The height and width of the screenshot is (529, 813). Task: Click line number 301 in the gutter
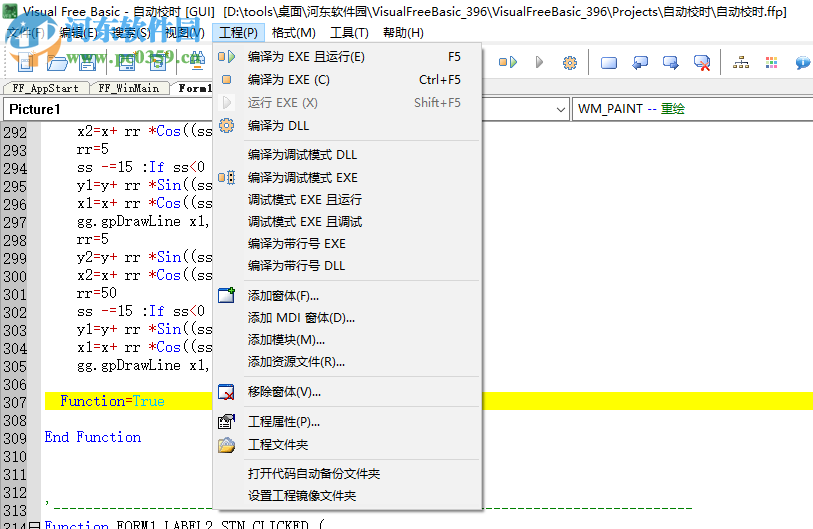point(15,294)
